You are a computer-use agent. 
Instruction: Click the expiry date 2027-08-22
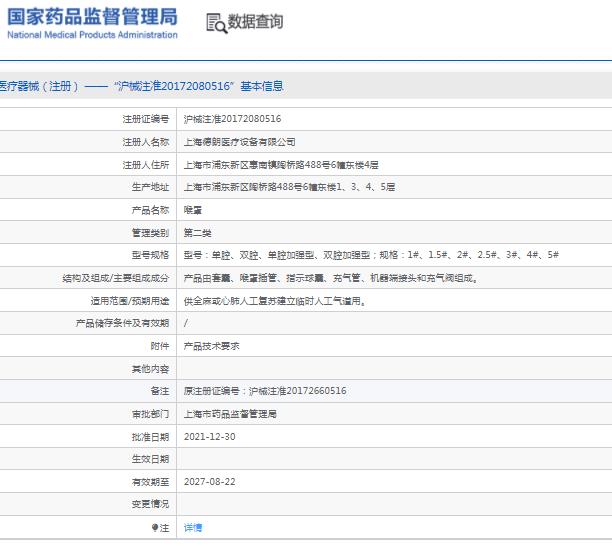(210, 481)
